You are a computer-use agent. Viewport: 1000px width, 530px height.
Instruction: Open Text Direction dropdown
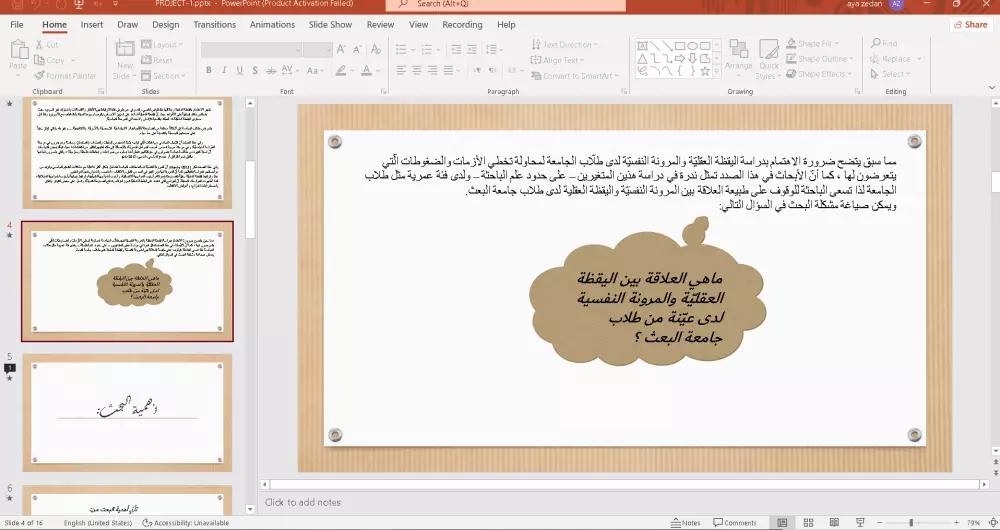tap(565, 45)
